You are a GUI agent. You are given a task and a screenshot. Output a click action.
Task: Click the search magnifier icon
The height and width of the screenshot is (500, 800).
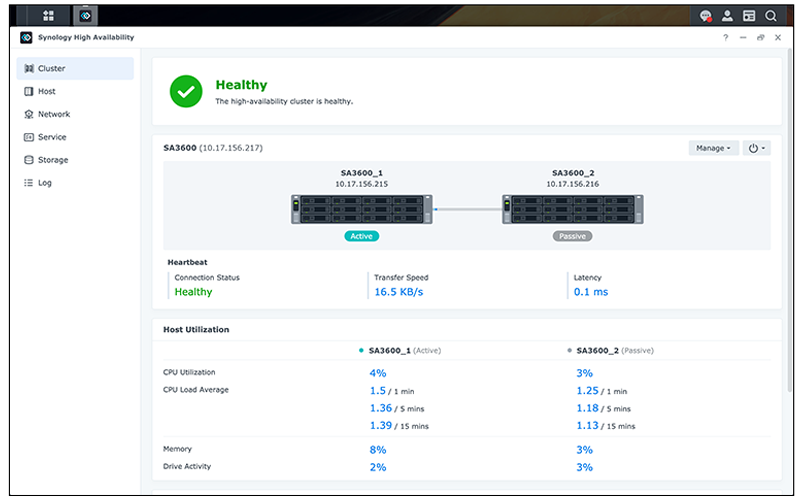pos(771,16)
